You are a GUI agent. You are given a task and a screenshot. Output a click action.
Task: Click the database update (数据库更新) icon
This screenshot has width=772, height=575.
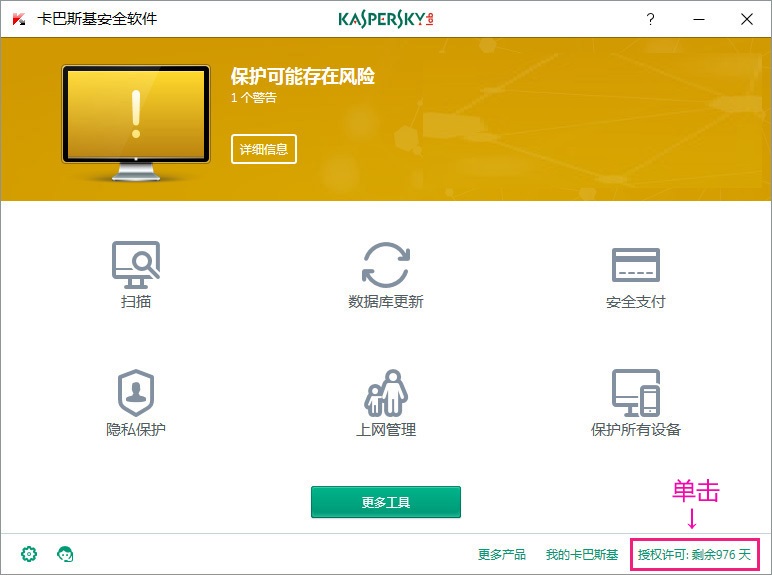[386, 264]
